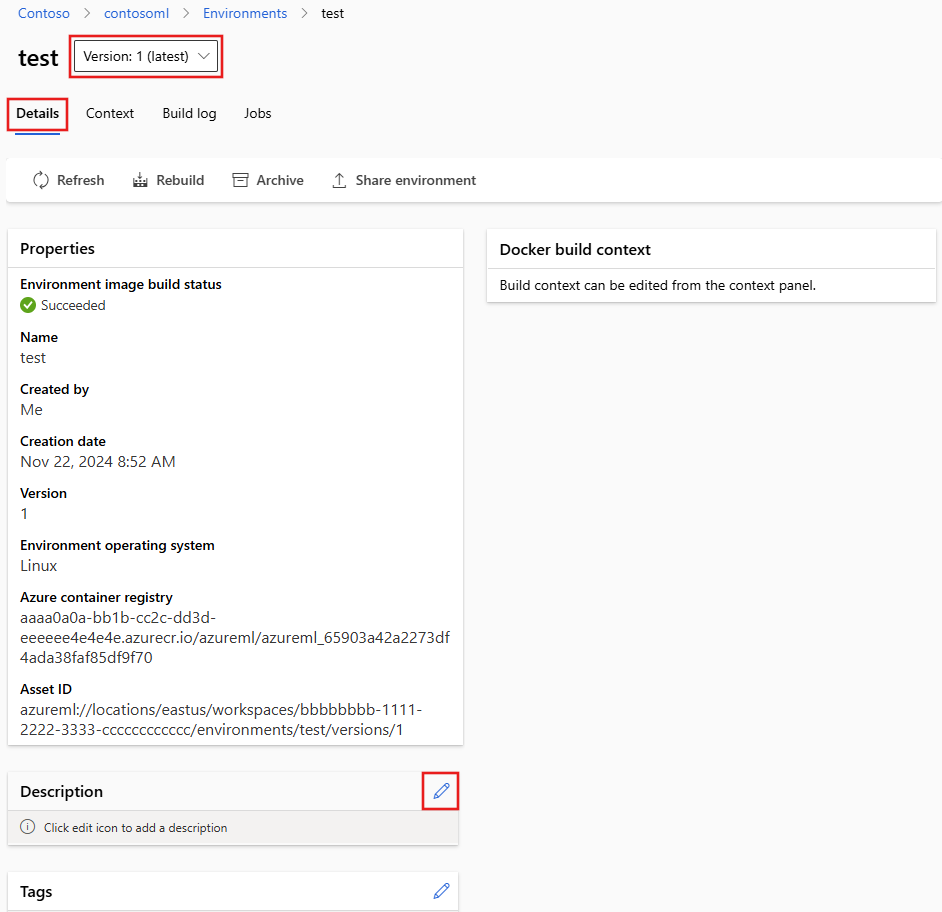
Task: Go back to Environments via breadcrumb
Action: coord(245,14)
